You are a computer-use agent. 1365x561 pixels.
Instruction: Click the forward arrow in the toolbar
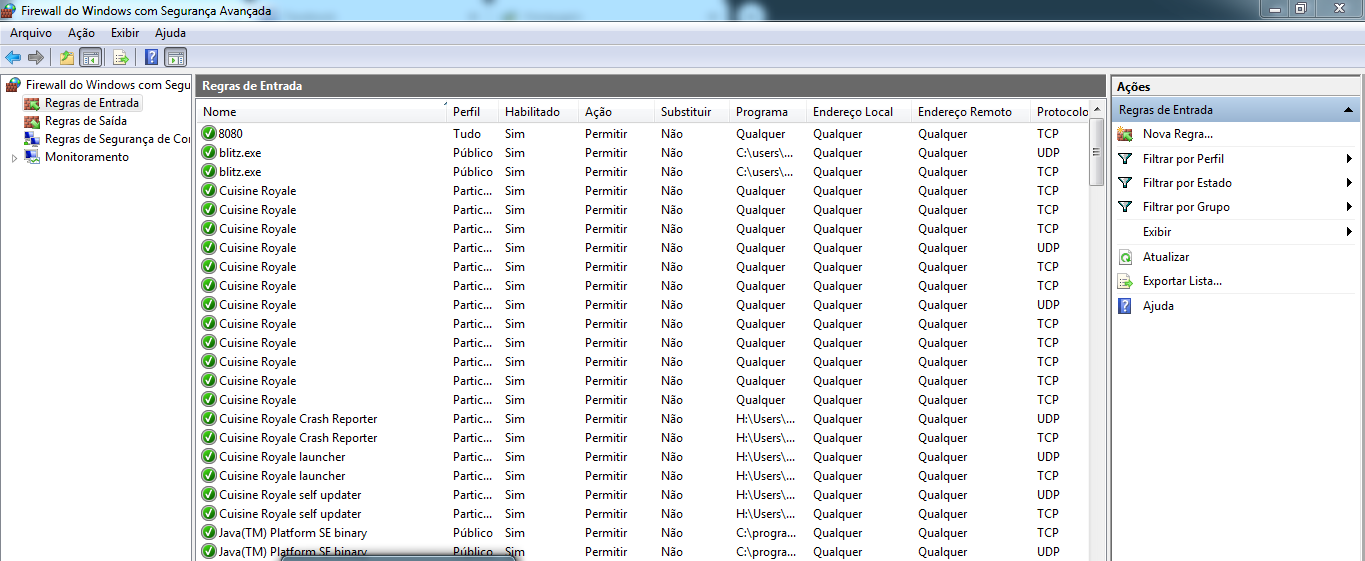pyautogui.click(x=36, y=57)
